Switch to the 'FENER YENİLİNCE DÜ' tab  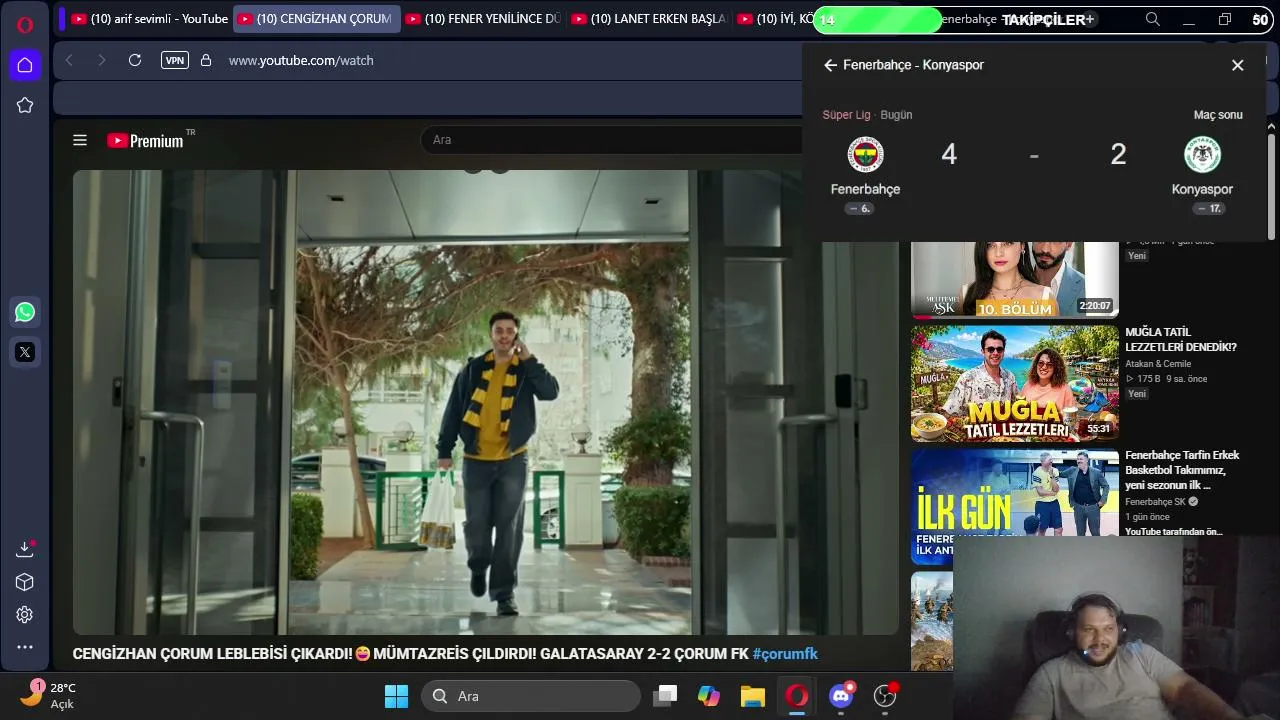[483, 19]
